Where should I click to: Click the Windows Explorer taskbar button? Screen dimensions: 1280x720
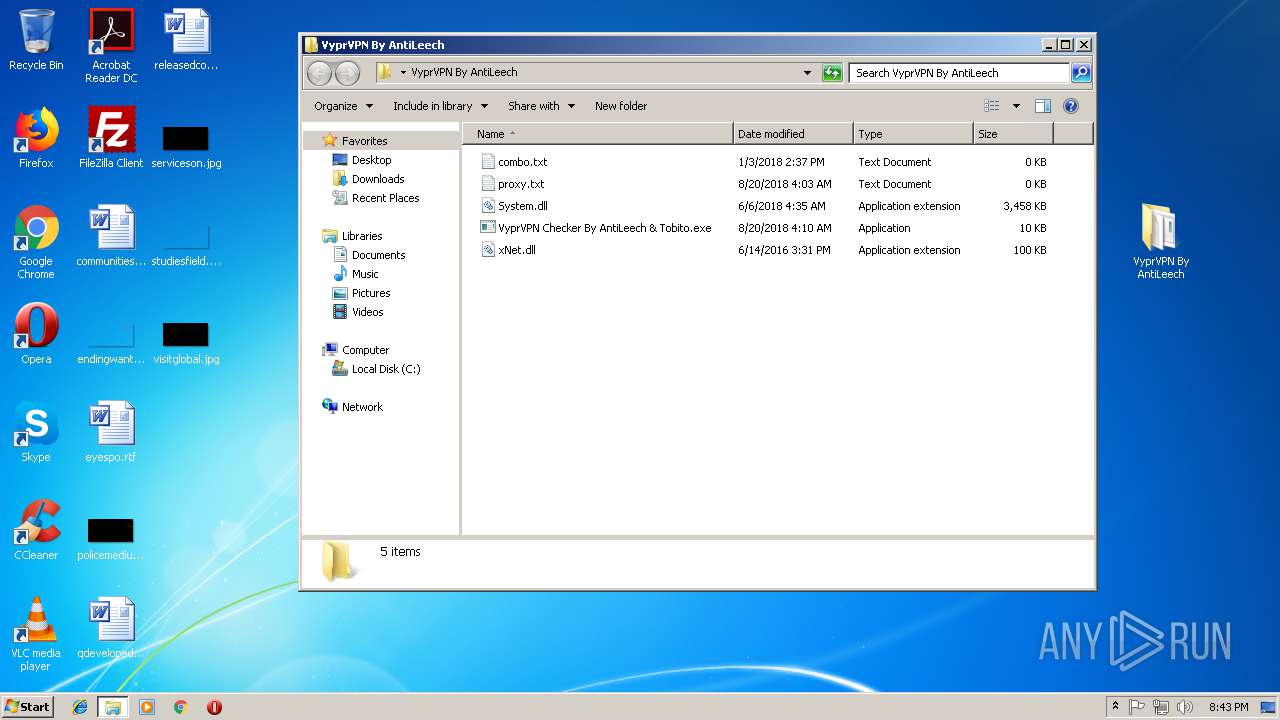tap(113, 707)
